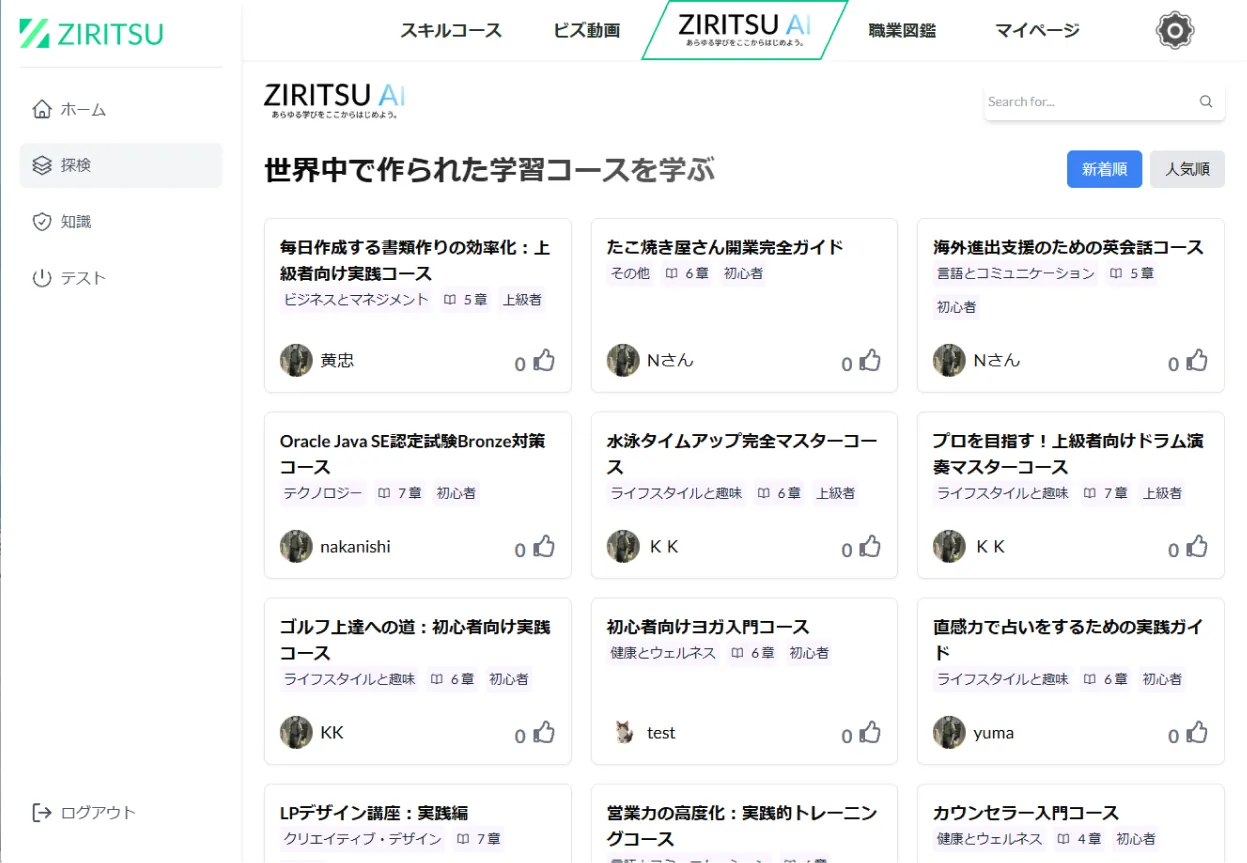Image resolution: width=1247 pixels, height=863 pixels.
Task: Toggle the like on ドラム演奏マスターコース
Action: tap(1196, 547)
